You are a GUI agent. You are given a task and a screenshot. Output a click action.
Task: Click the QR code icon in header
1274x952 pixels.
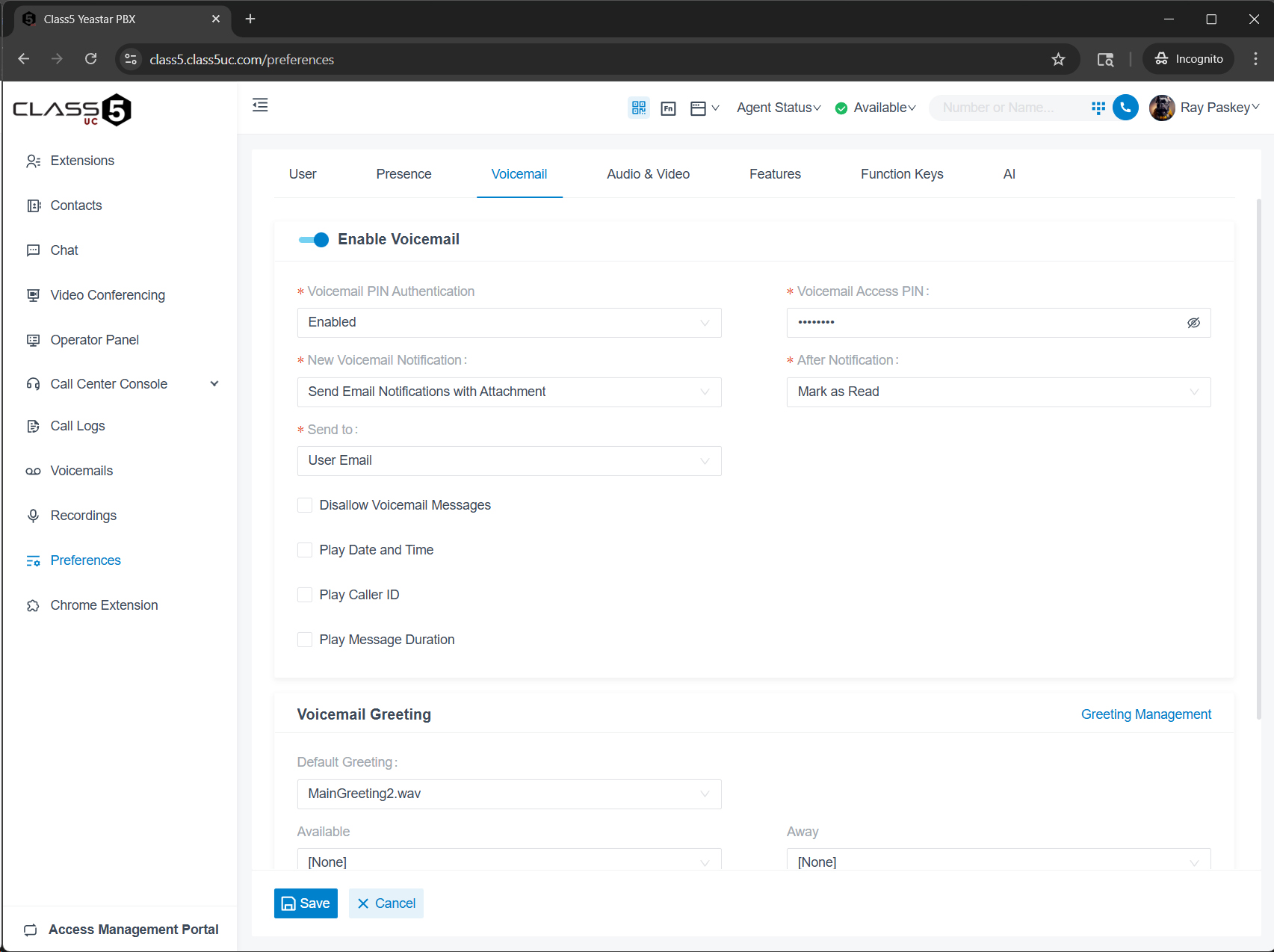[x=638, y=108]
